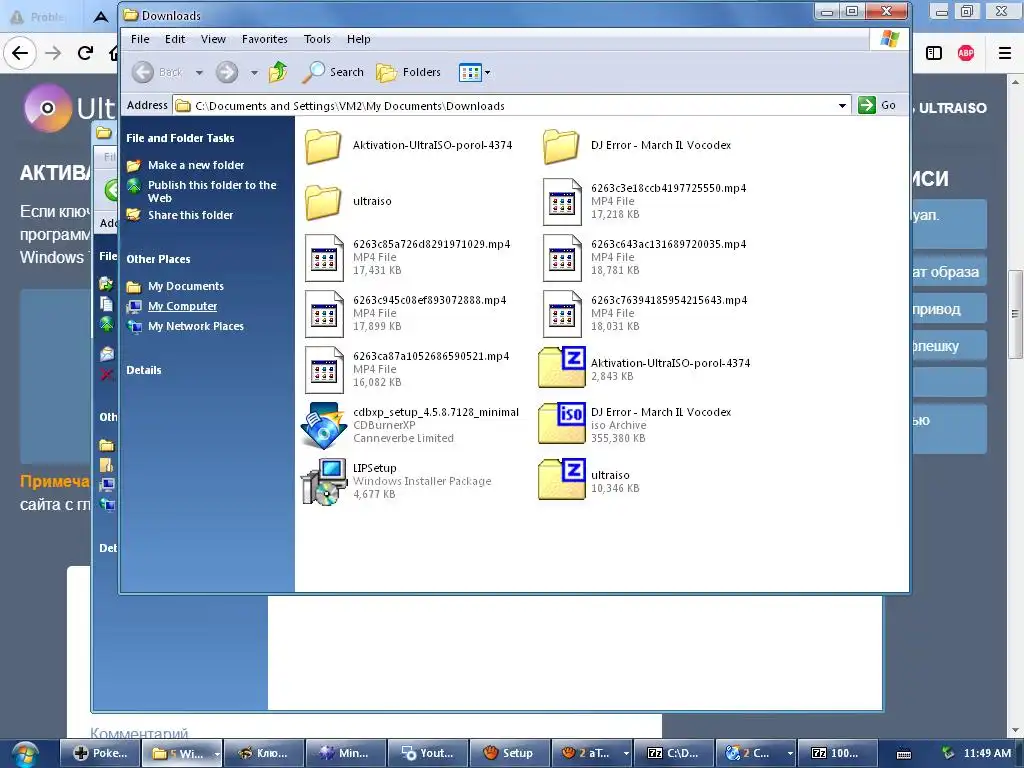
Task: Go up one folder level icon
Action: pos(278,72)
